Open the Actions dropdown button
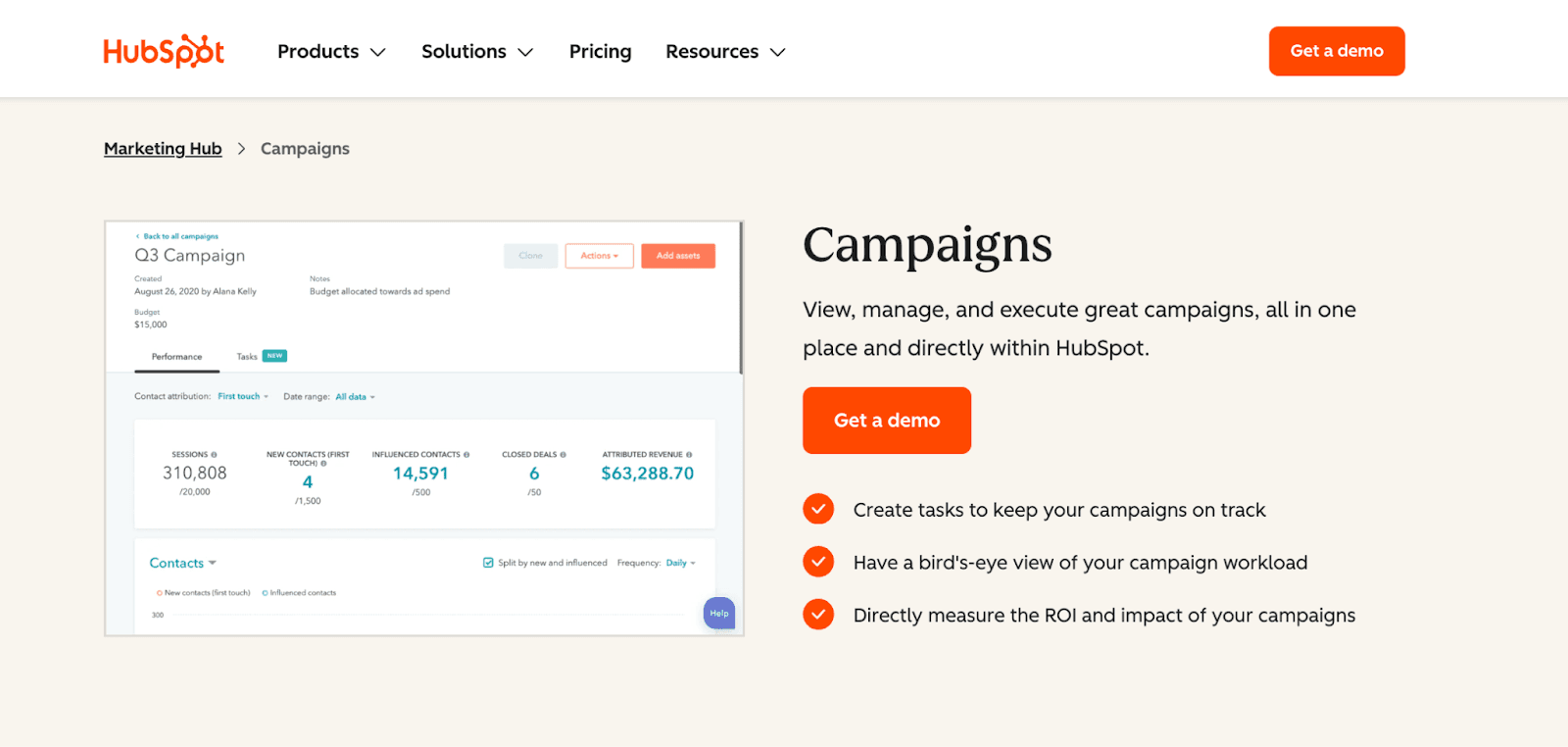 pyautogui.click(x=599, y=256)
